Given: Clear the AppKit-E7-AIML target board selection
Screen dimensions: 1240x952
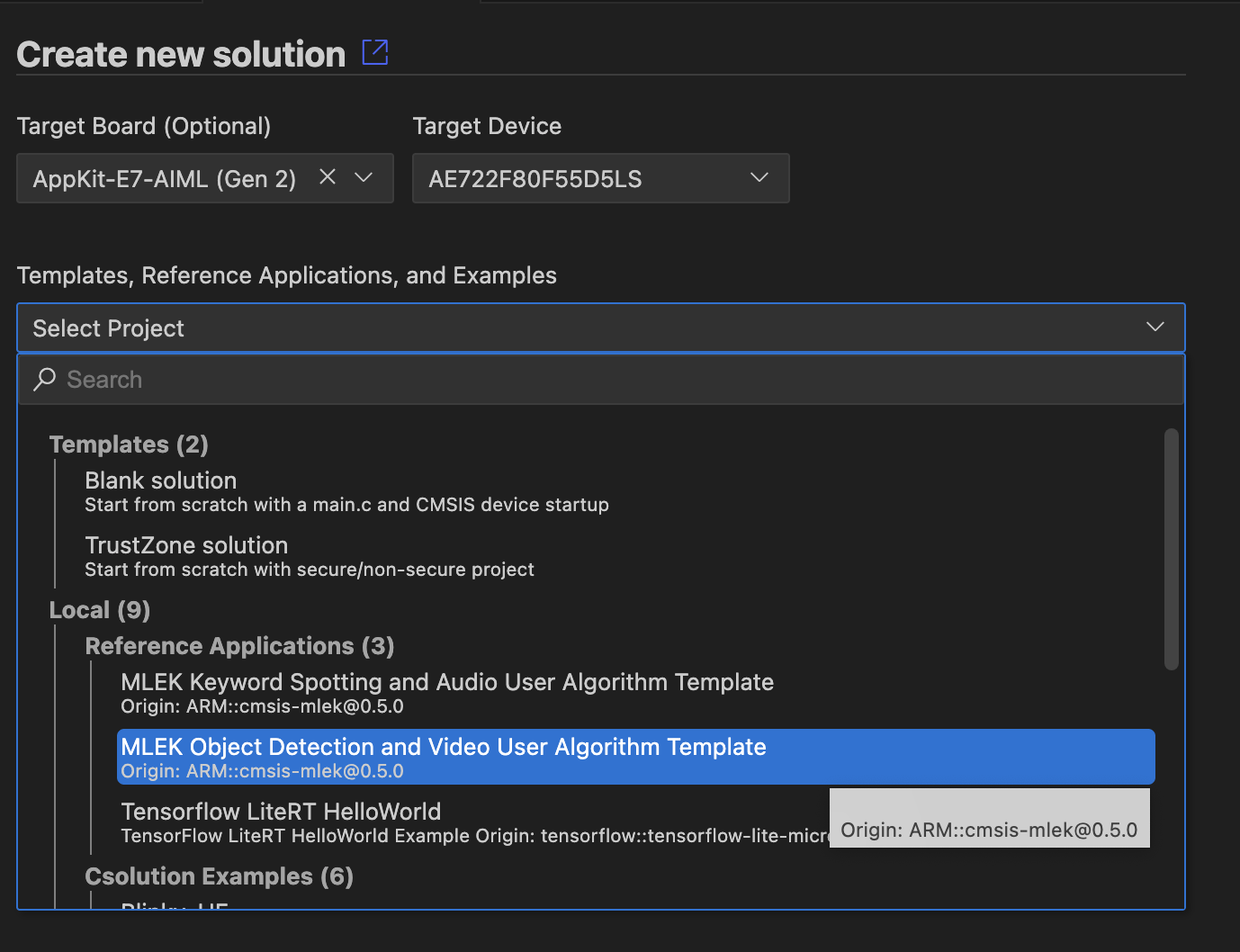Looking at the screenshot, I should tap(328, 177).
